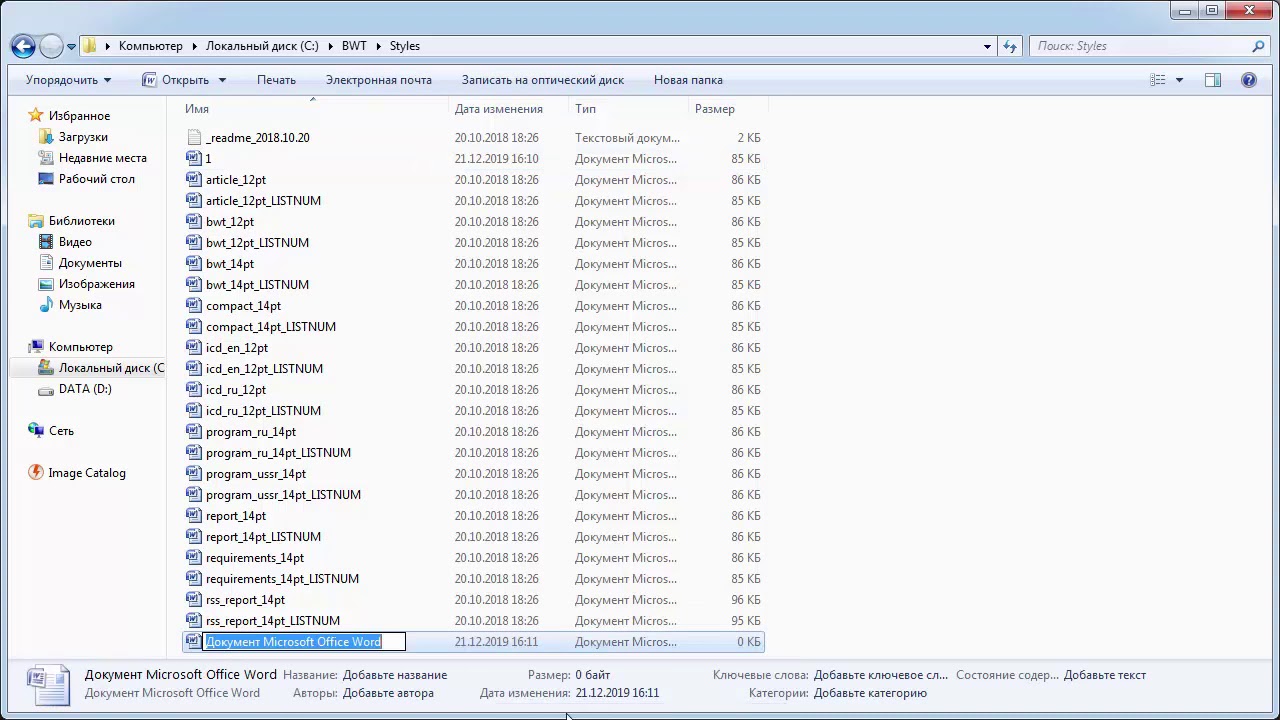This screenshot has height=720, width=1280.
Task: Click 'Добавьте название' in details pane
Action: click(x=395, y=675)
